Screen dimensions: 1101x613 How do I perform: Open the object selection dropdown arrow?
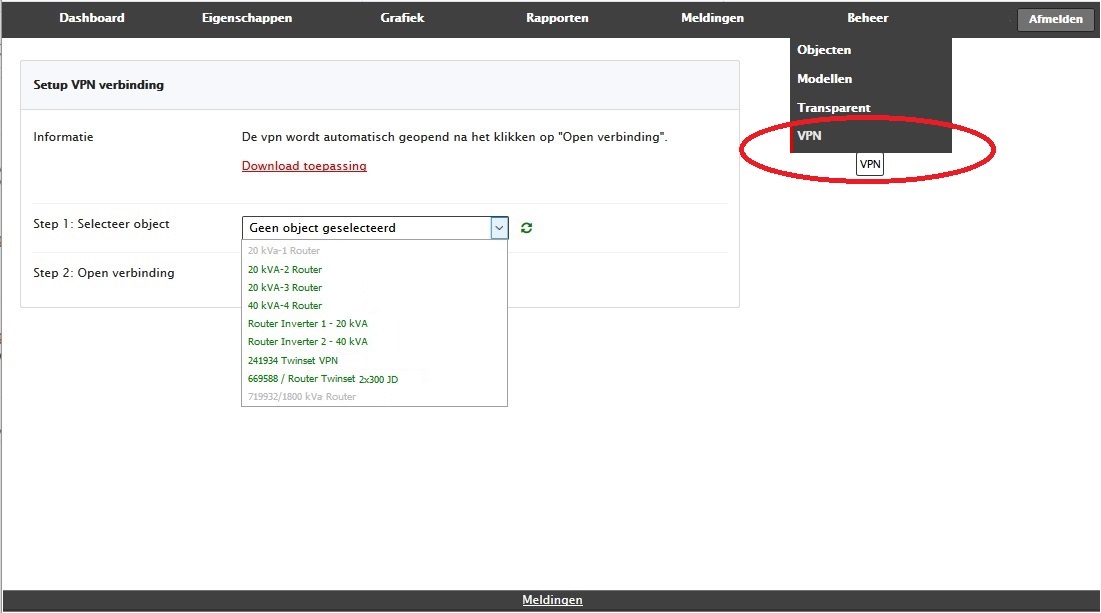pos(498,227)
